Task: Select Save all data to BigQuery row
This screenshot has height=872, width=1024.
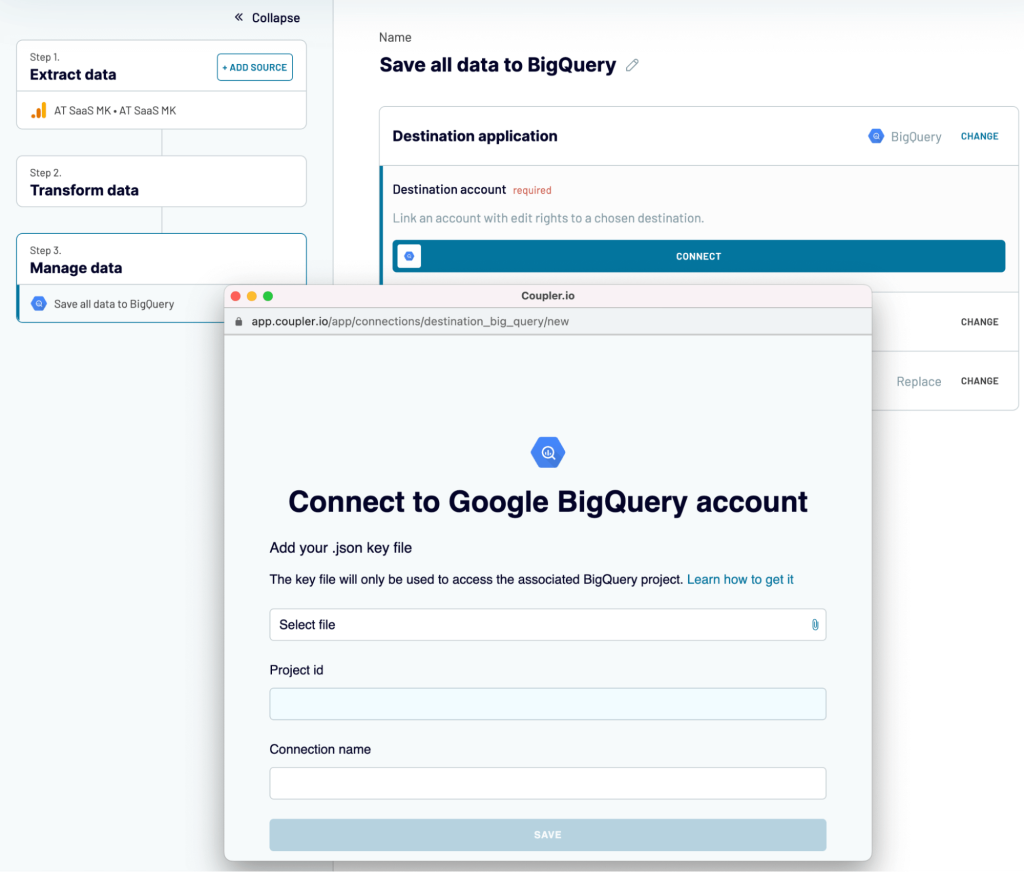Action: (x=121, y=304)
